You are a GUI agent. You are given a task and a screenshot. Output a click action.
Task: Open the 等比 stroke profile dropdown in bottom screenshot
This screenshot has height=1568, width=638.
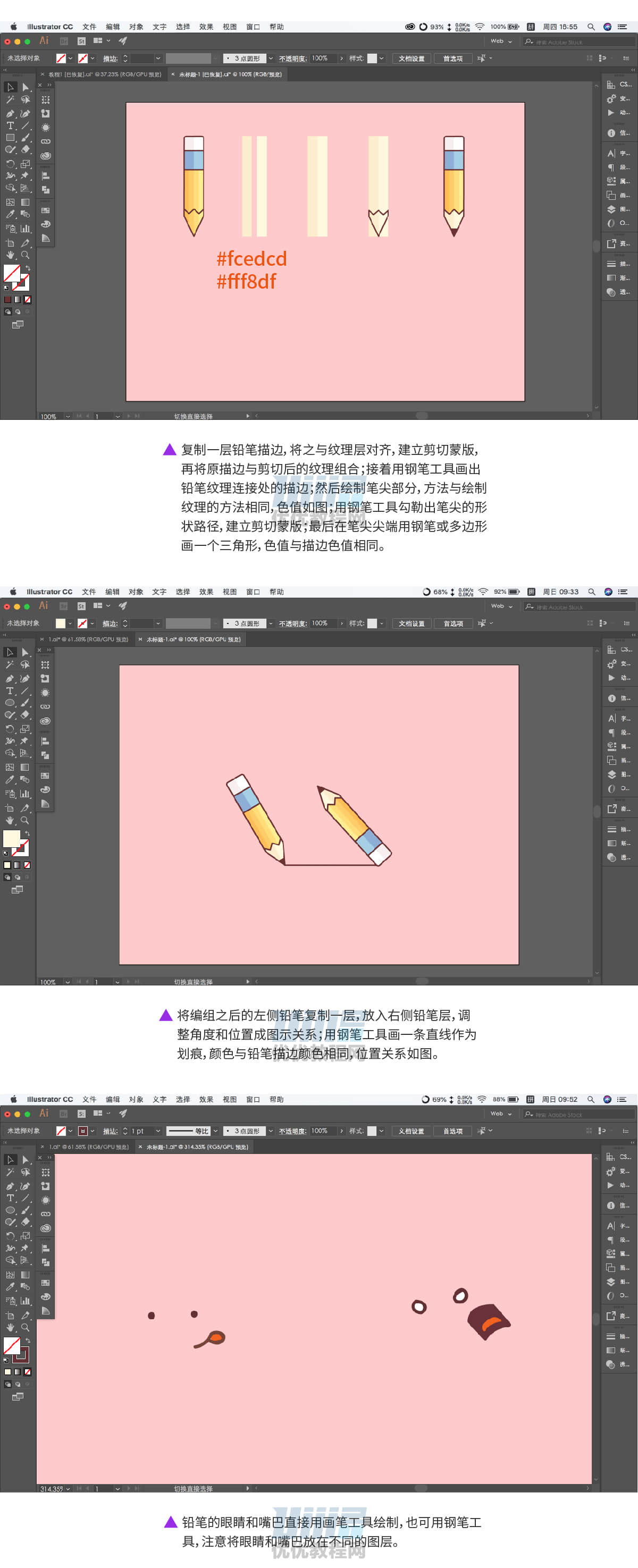pos(215,1131)
